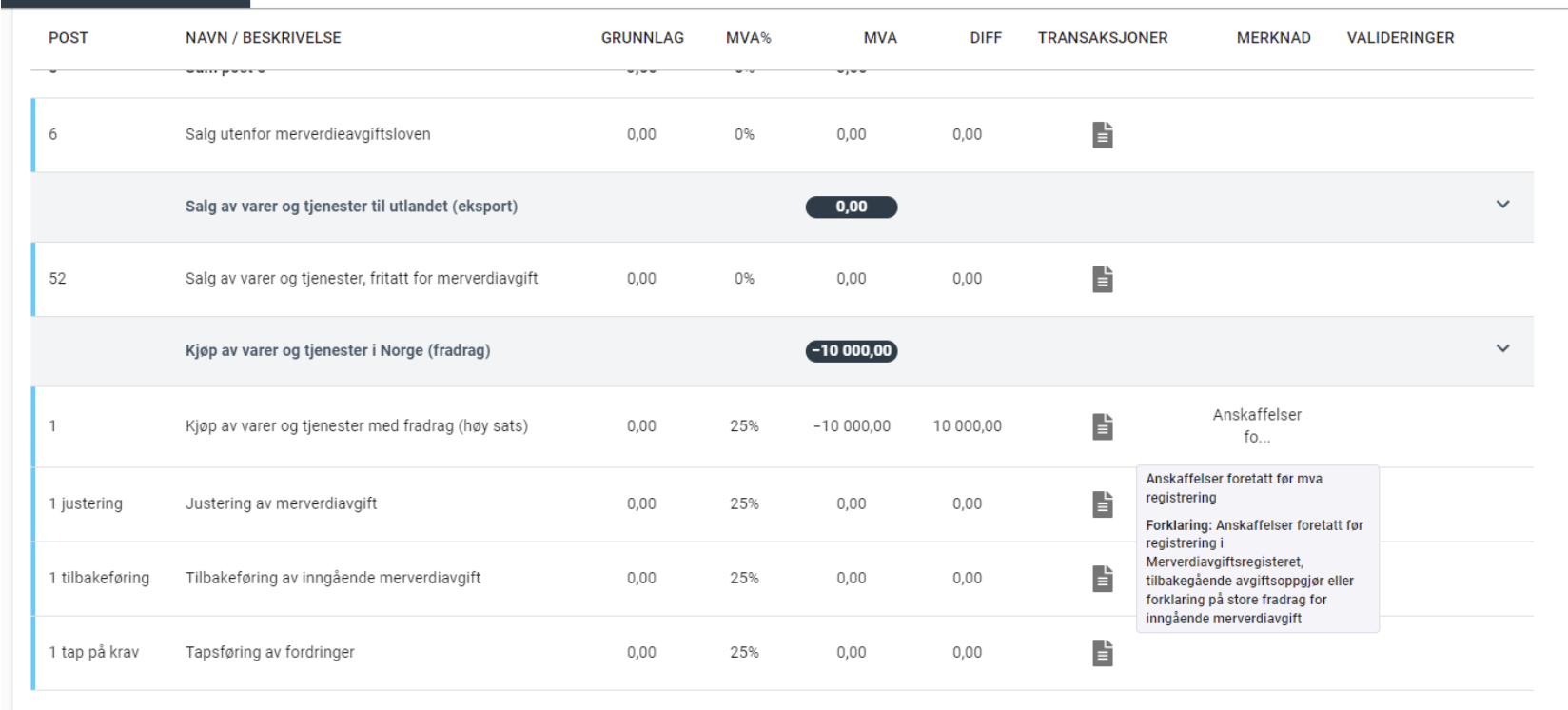Open transactions icon for post 52

(x=1102, y=279)
